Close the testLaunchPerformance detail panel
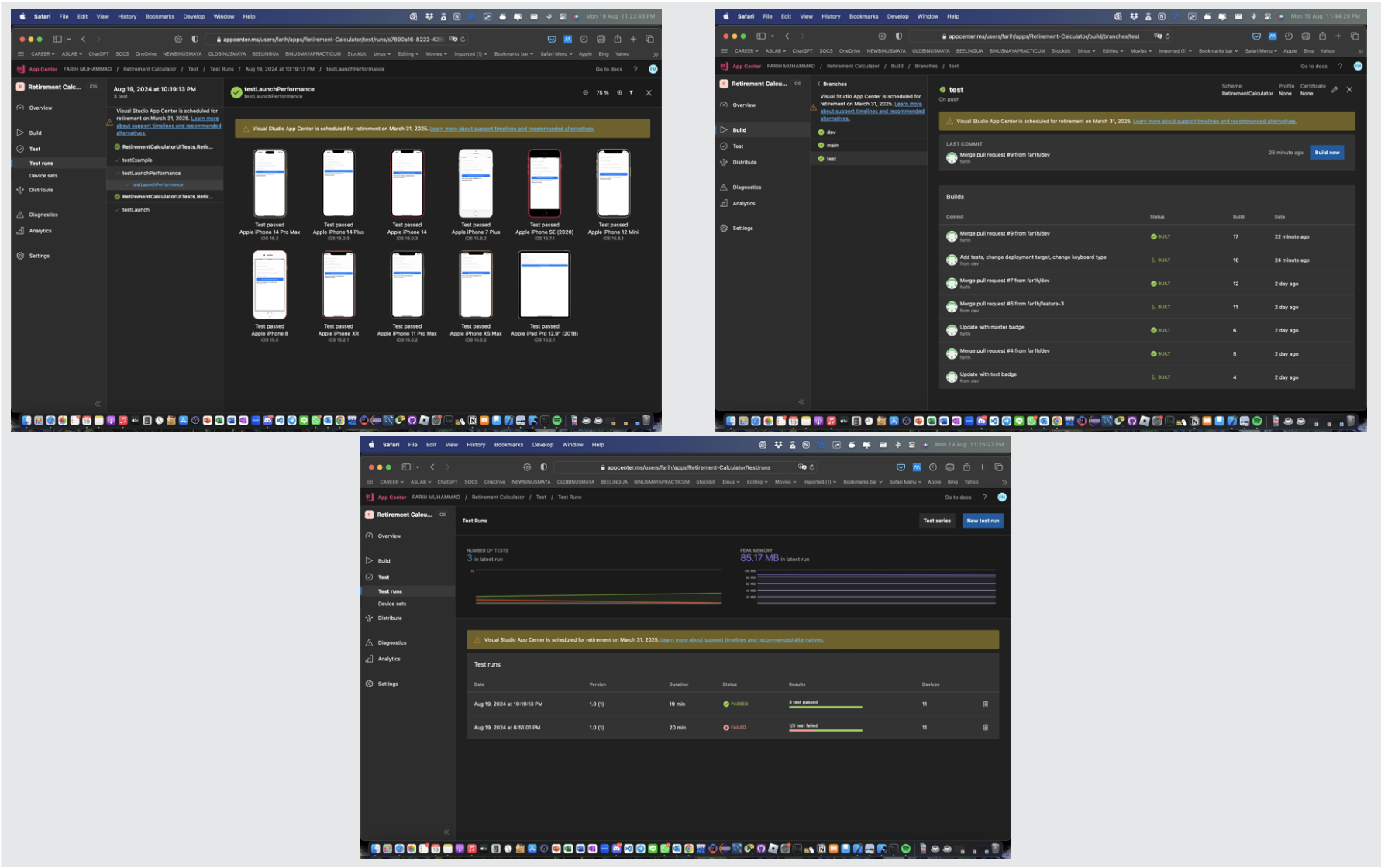 pyautogui.click(x=649, y=93)
